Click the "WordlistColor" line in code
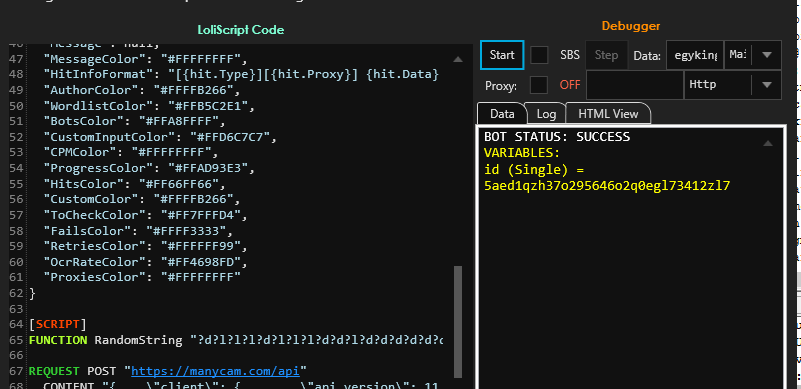The image size is (801, 389). pos(149,106)
